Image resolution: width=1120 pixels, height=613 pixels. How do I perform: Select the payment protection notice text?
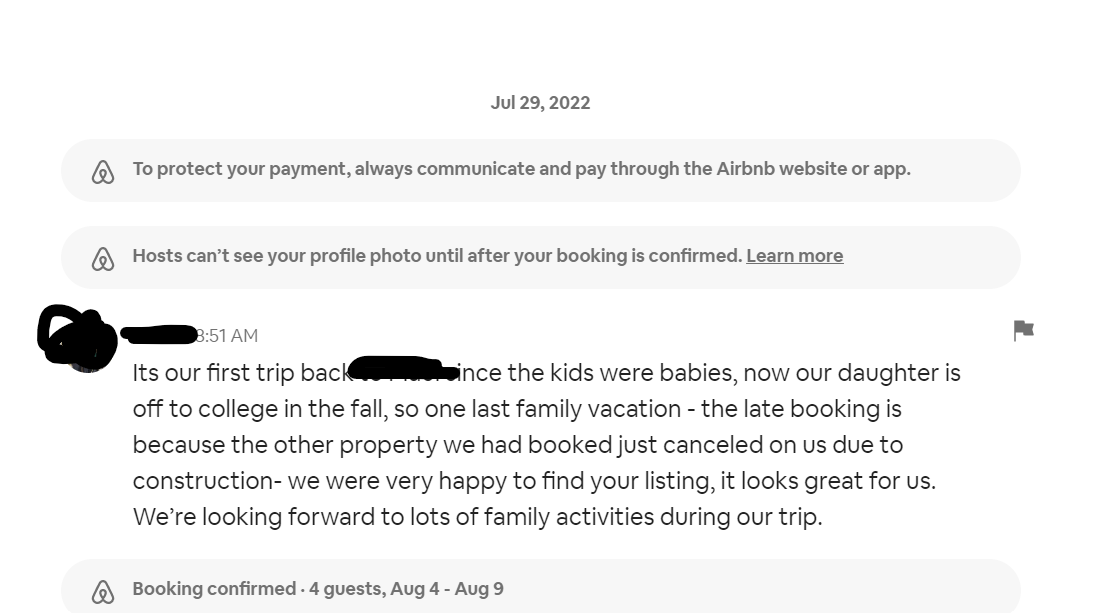pyautogui.click(x=420, y=169)
